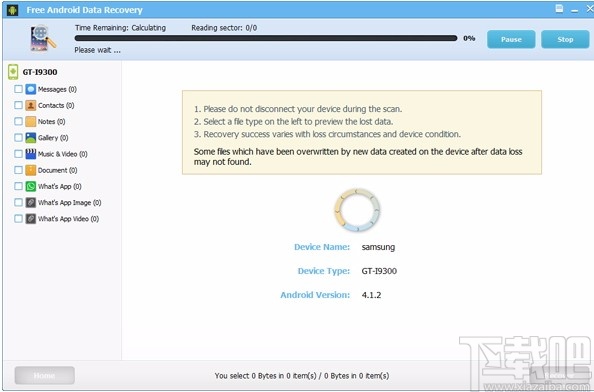Select the Music & Video checkbox
The height and width of the screenshot is (392, 594).
(18, 153)
